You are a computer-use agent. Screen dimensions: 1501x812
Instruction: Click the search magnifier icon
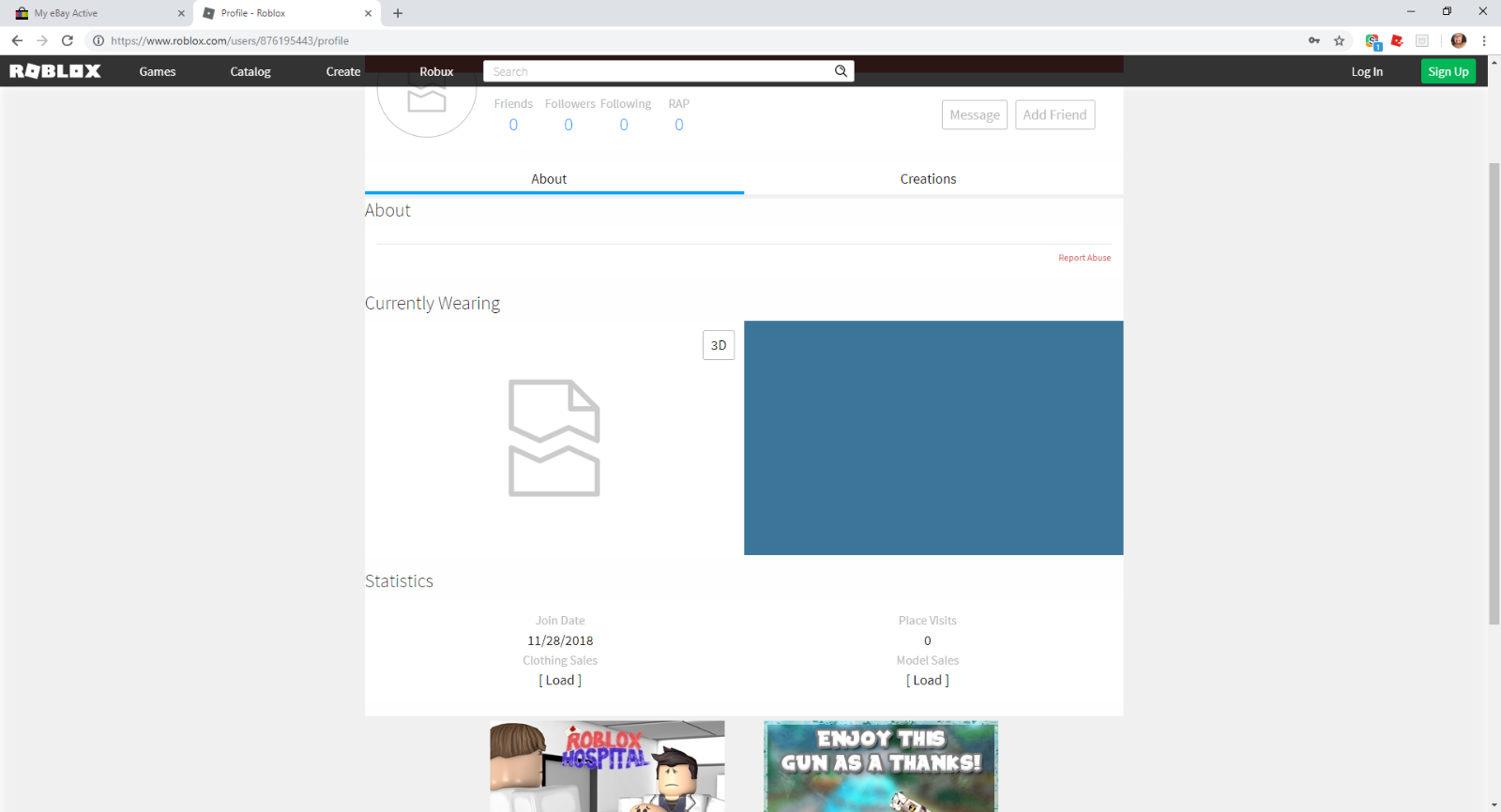(x=841, y=71)
